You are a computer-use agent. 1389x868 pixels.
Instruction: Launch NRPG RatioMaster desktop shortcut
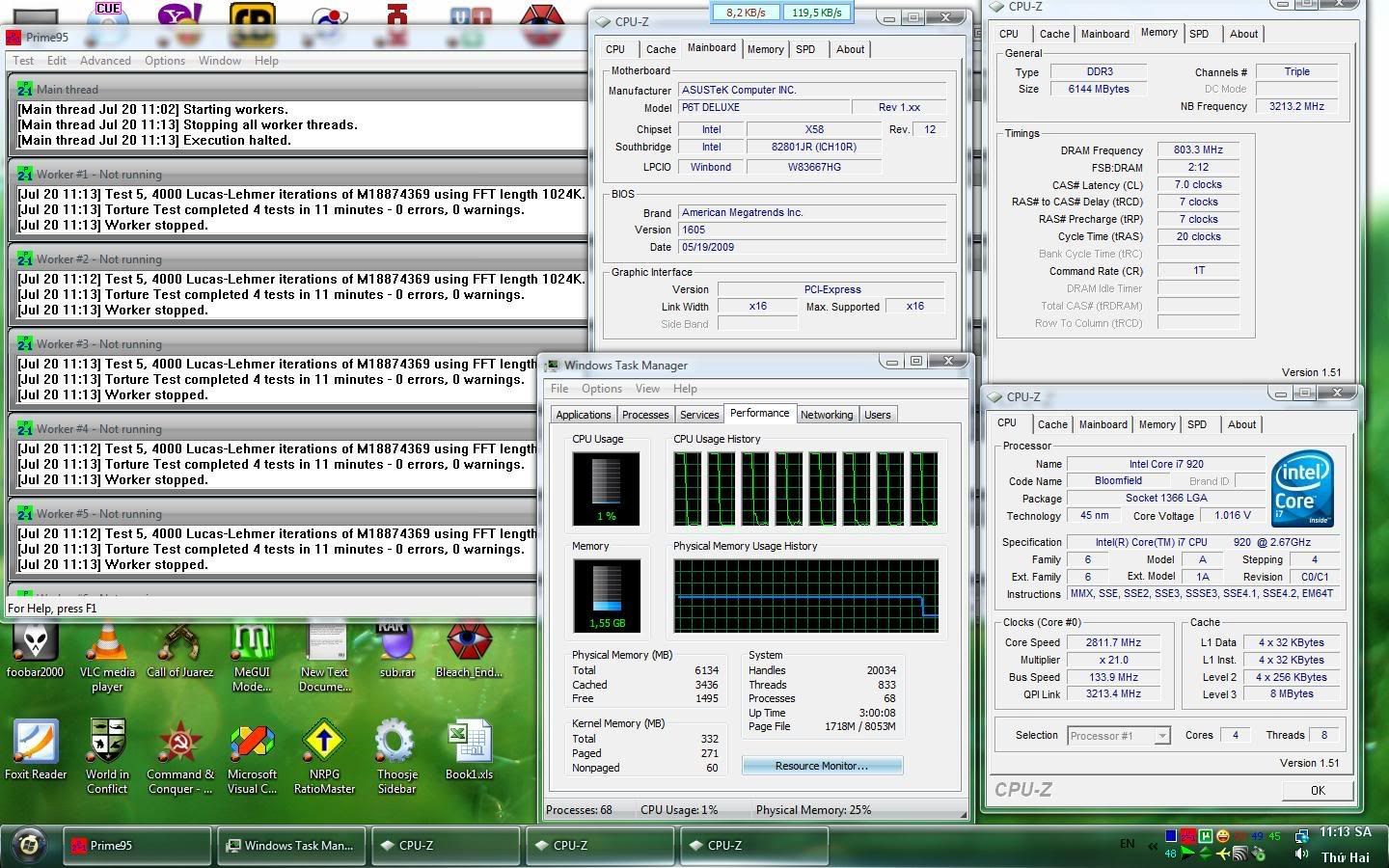(324, 756)
